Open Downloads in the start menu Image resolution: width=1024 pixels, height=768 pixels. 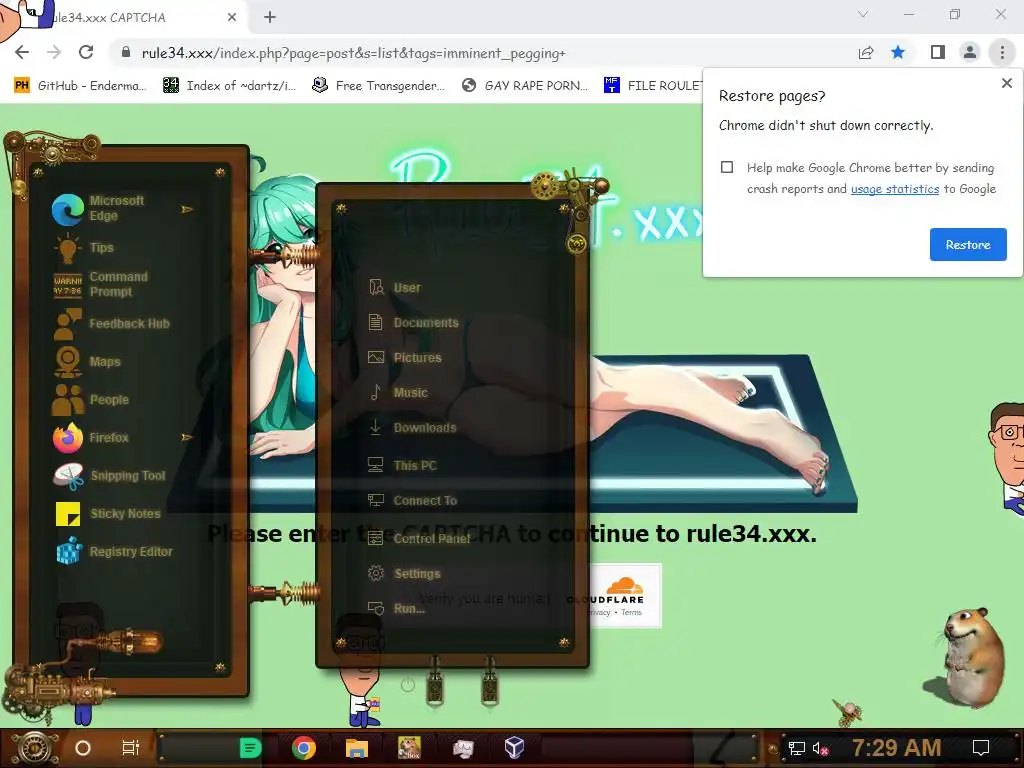coord(412,428)
